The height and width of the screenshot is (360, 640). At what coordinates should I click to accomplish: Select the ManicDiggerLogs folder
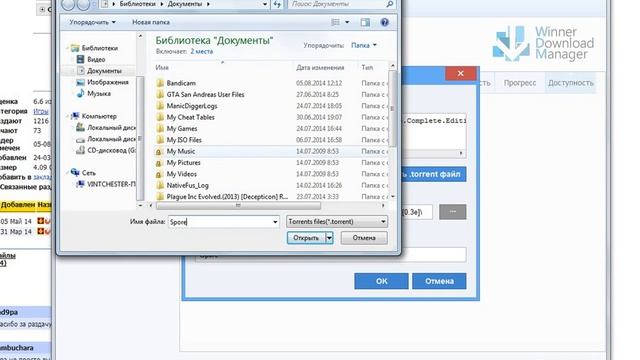tap(192, 106)
